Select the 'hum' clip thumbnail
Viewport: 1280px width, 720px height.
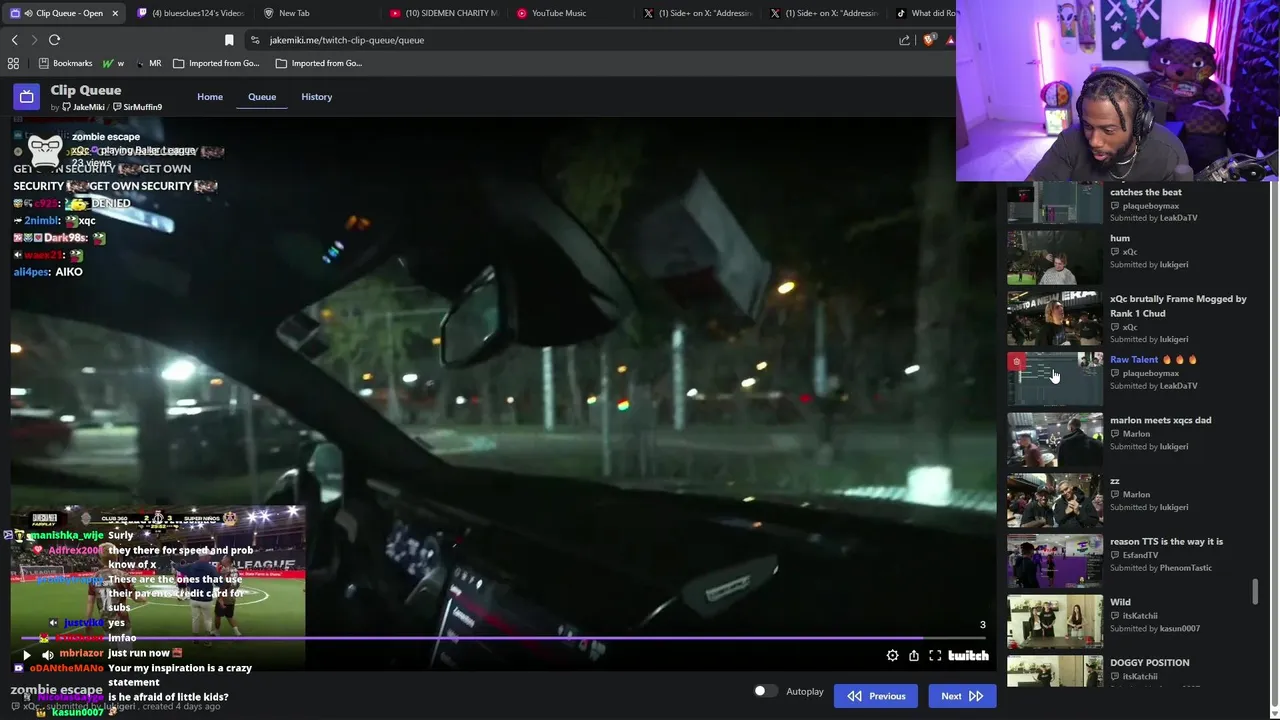(x=1055, y=257)
